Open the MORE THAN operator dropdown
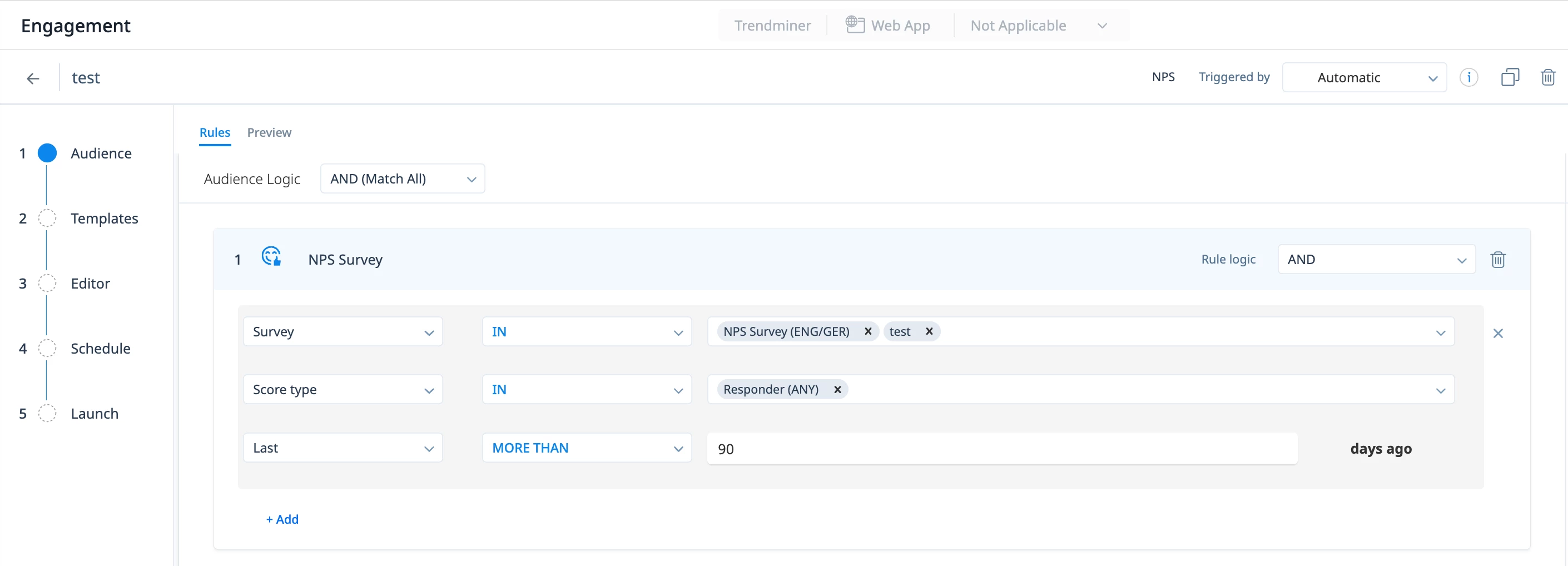Viewport: 1568px width, 566px height. [587, 448]
